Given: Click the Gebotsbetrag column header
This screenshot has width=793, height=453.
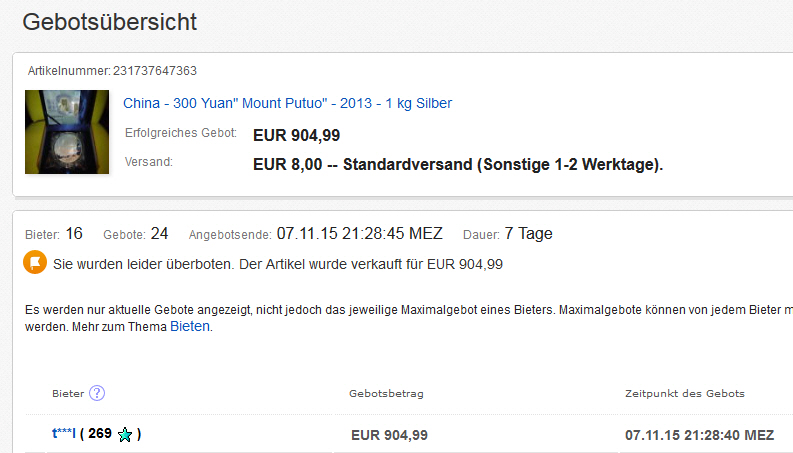Looking at the screenshot, I should pos(386,394).
